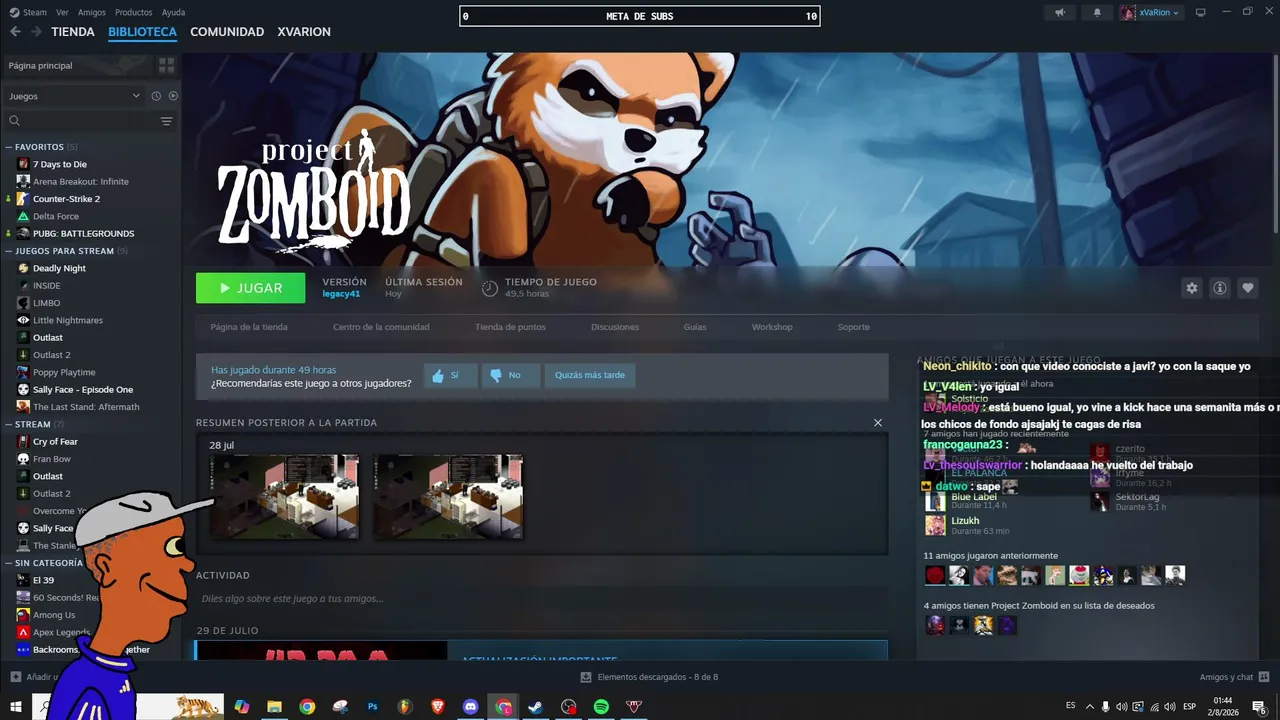Open the Discusiones link
Viewport: 1280px width, 720px height.
coord(615,327)
